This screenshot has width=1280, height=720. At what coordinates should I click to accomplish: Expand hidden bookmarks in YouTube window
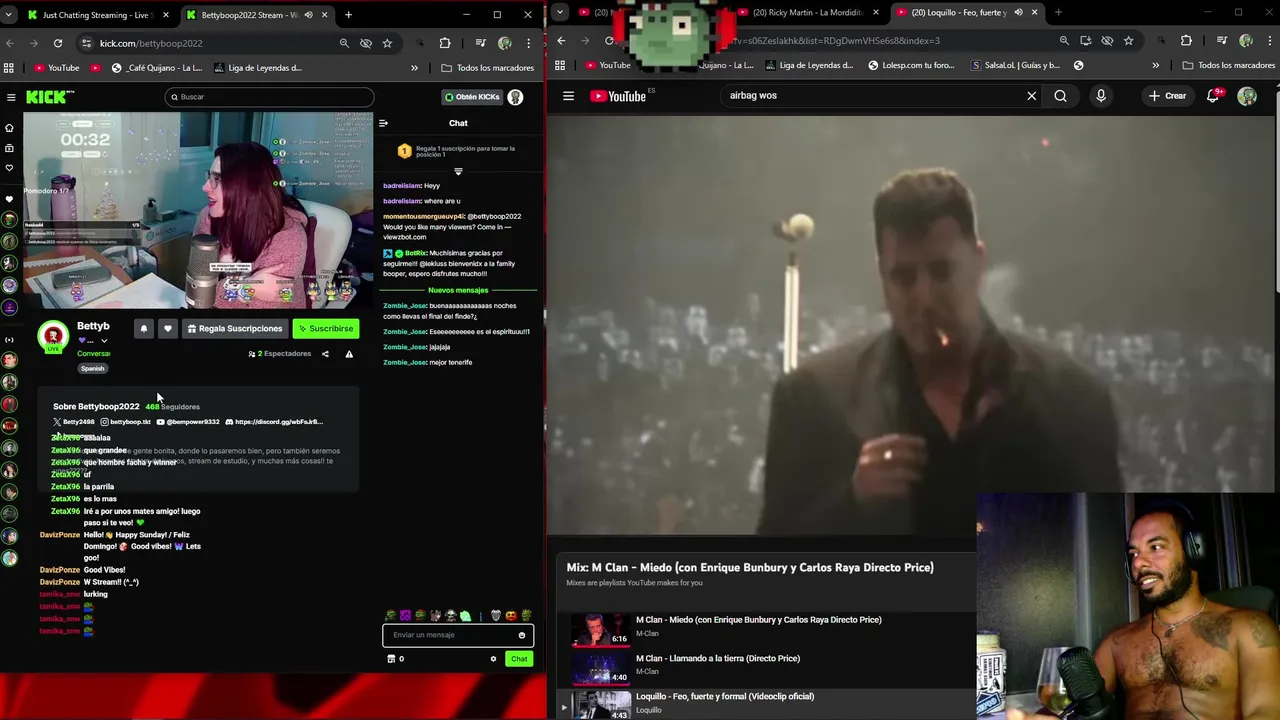[1155, 65]
